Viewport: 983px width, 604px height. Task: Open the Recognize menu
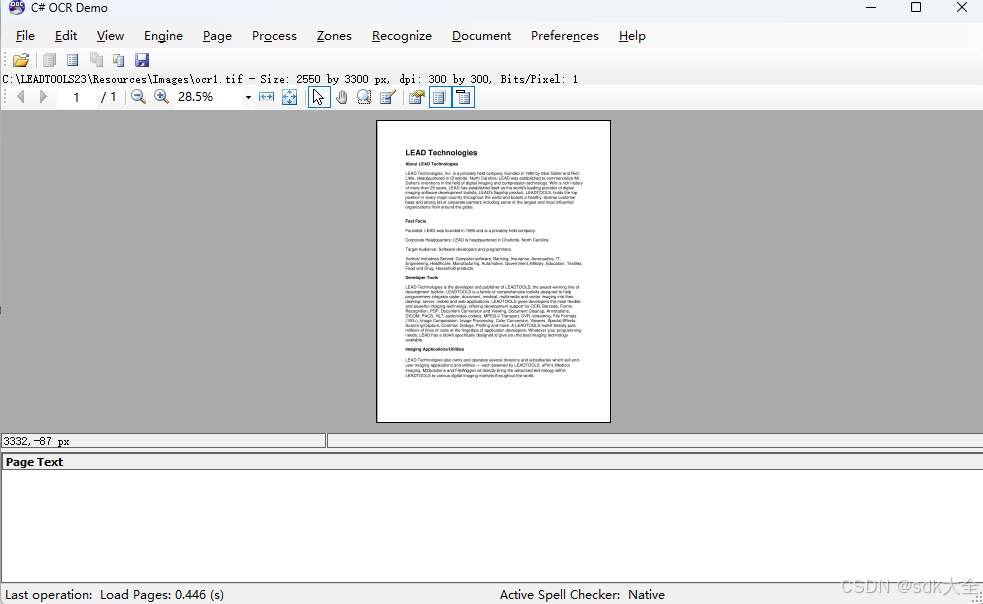point(402,36)
